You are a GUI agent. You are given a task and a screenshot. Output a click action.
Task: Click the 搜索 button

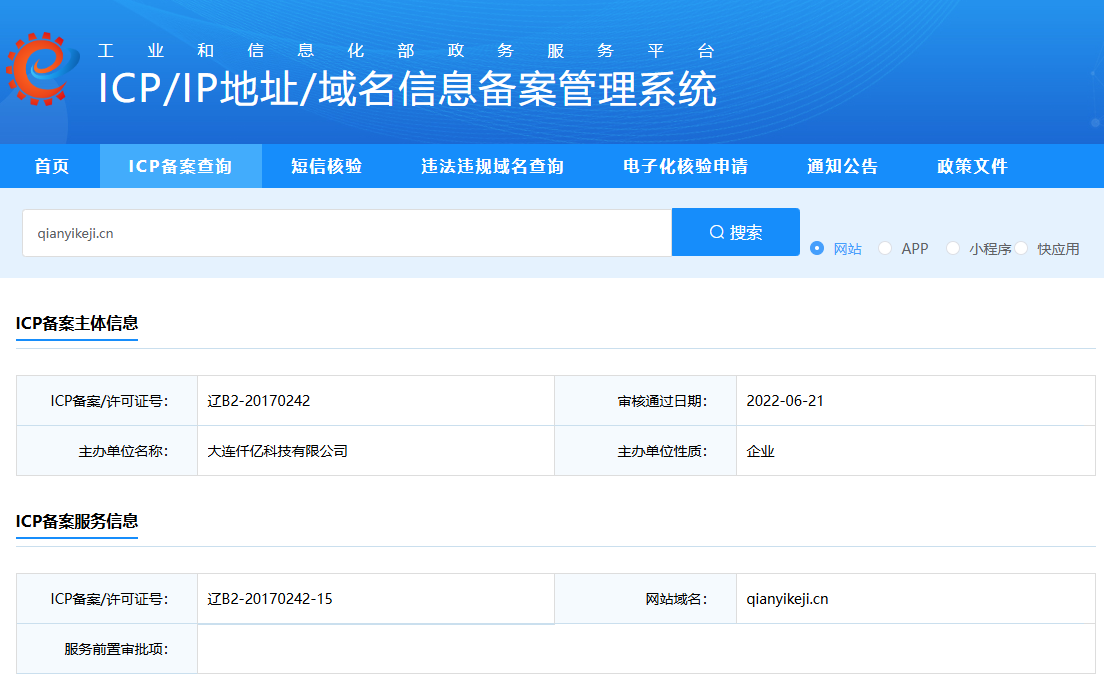tap(736, 232)
